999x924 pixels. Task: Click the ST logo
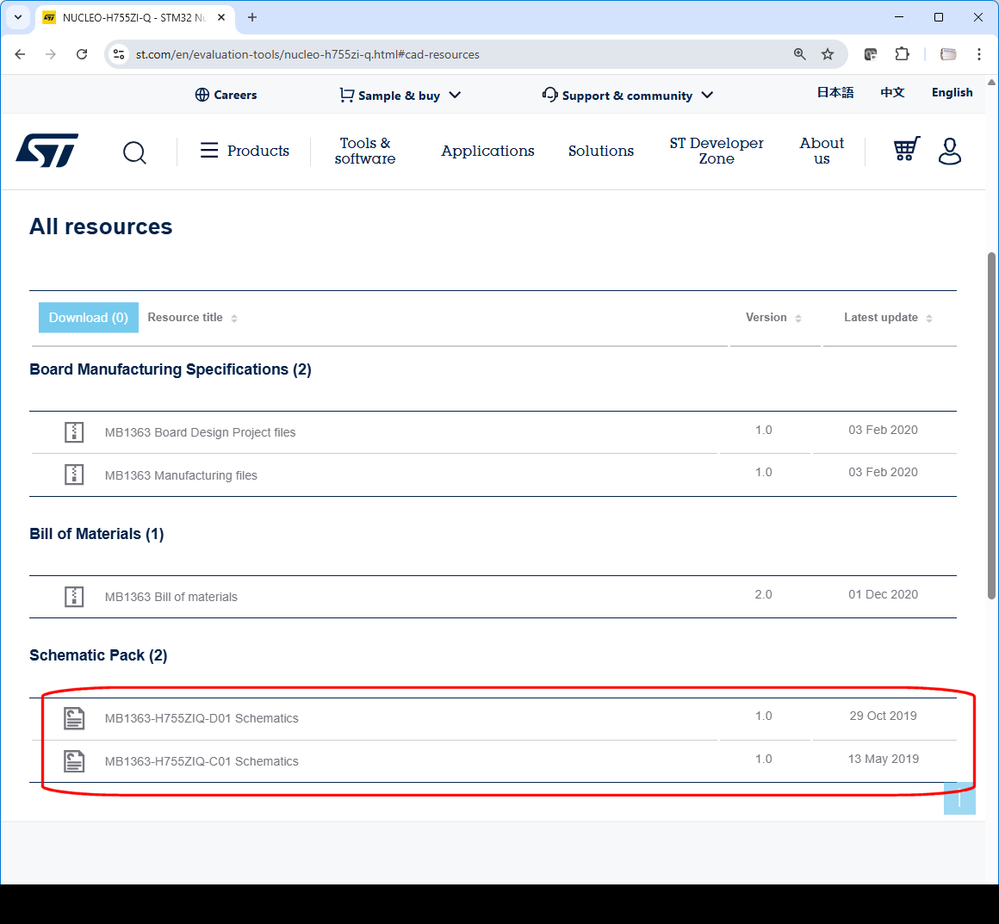pos(47,150)
